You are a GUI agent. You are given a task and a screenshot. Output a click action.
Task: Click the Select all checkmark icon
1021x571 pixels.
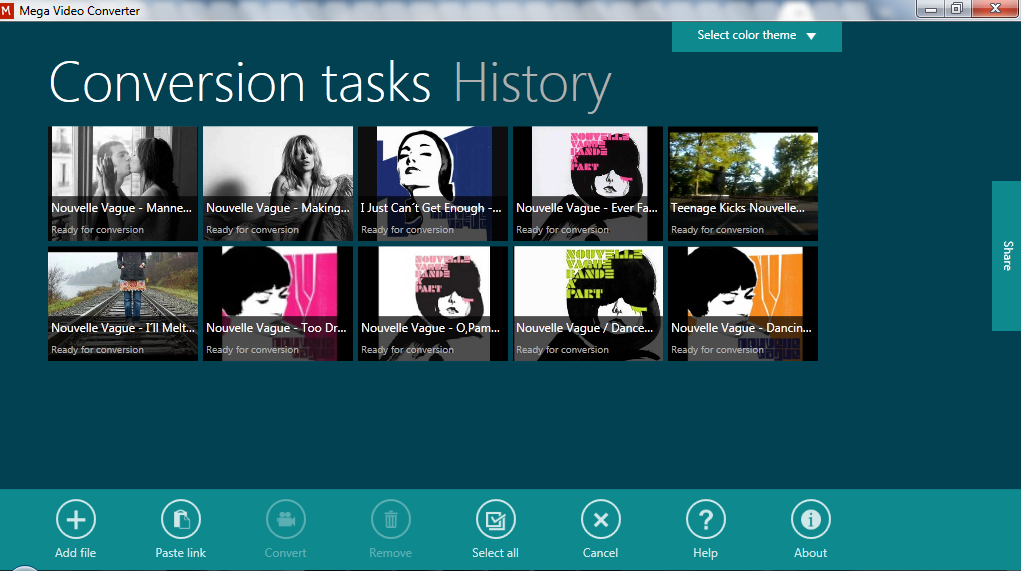[x=496, y=520]
